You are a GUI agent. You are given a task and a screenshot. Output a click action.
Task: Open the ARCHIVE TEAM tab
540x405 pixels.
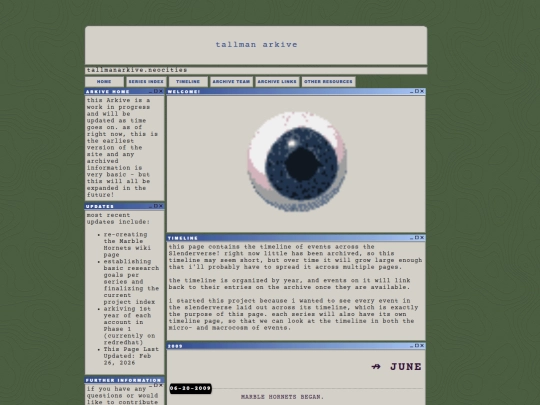click(x=231, y=82)
